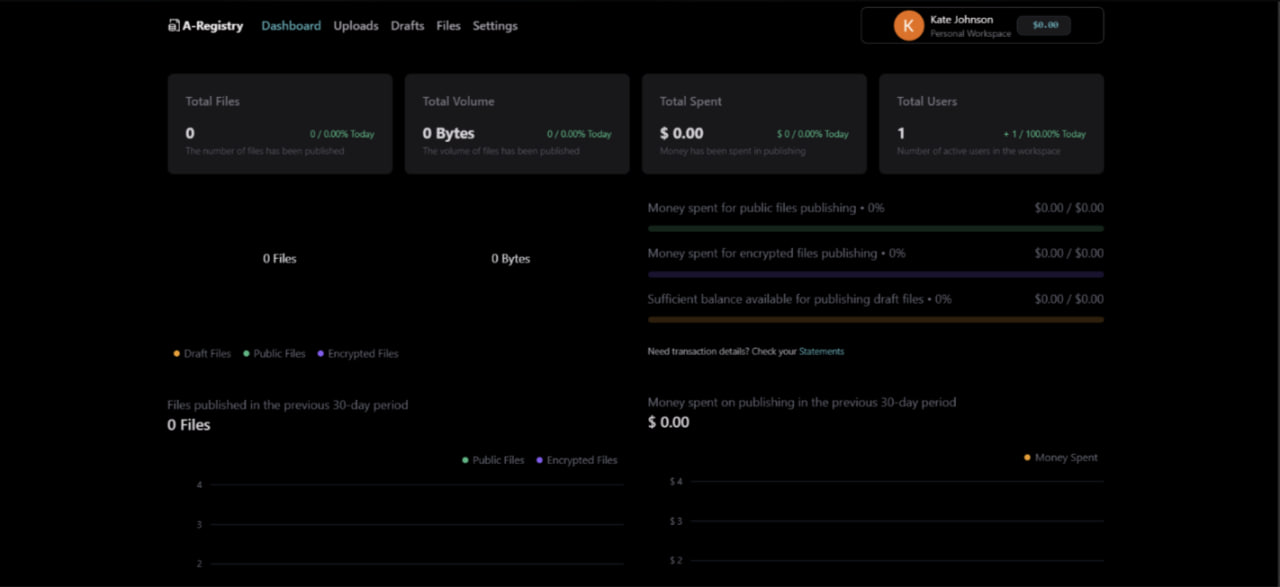Open the Statements link

coord(821,352)
